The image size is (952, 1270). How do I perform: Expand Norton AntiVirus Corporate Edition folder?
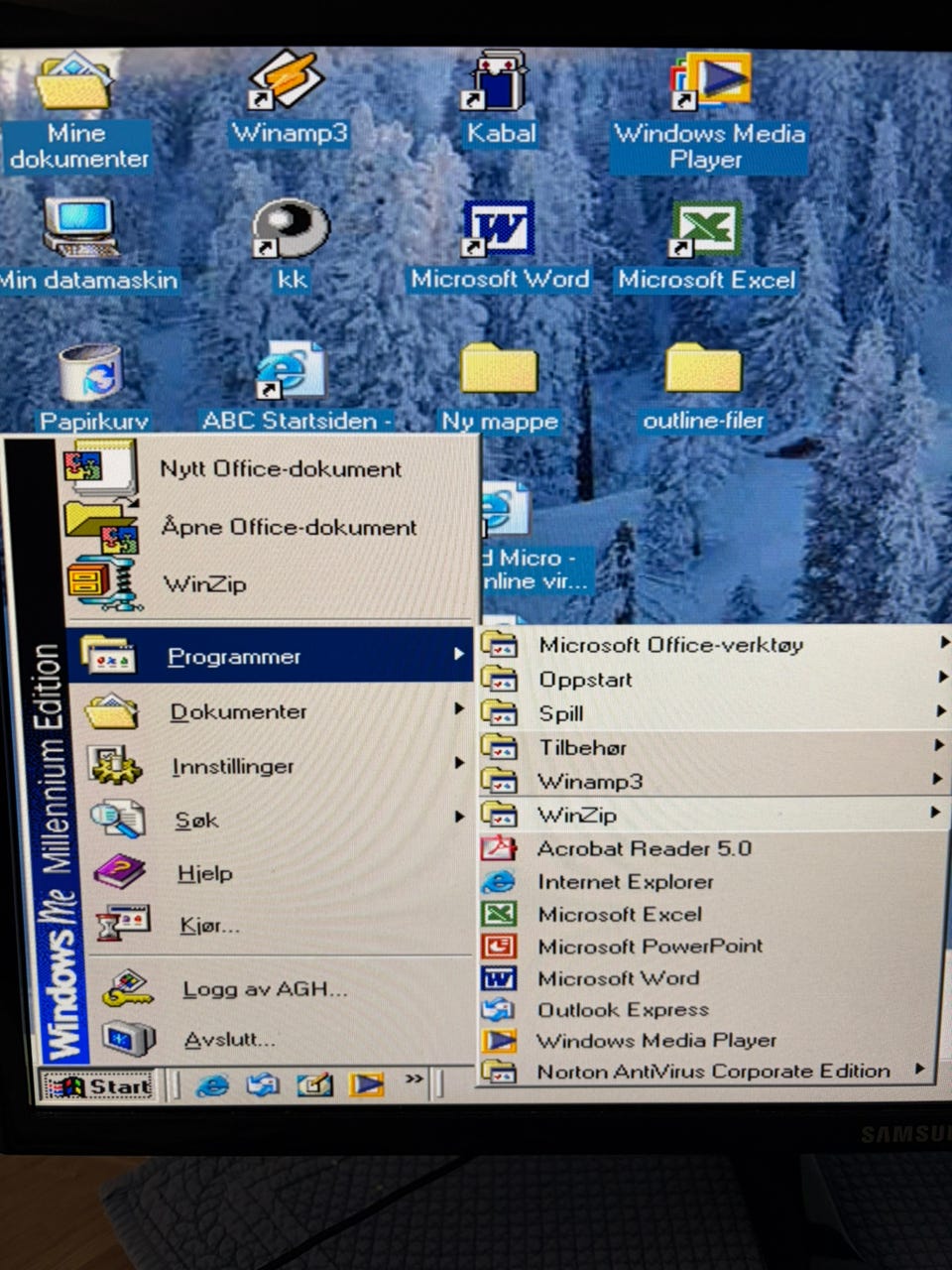tap(708, 1071)
